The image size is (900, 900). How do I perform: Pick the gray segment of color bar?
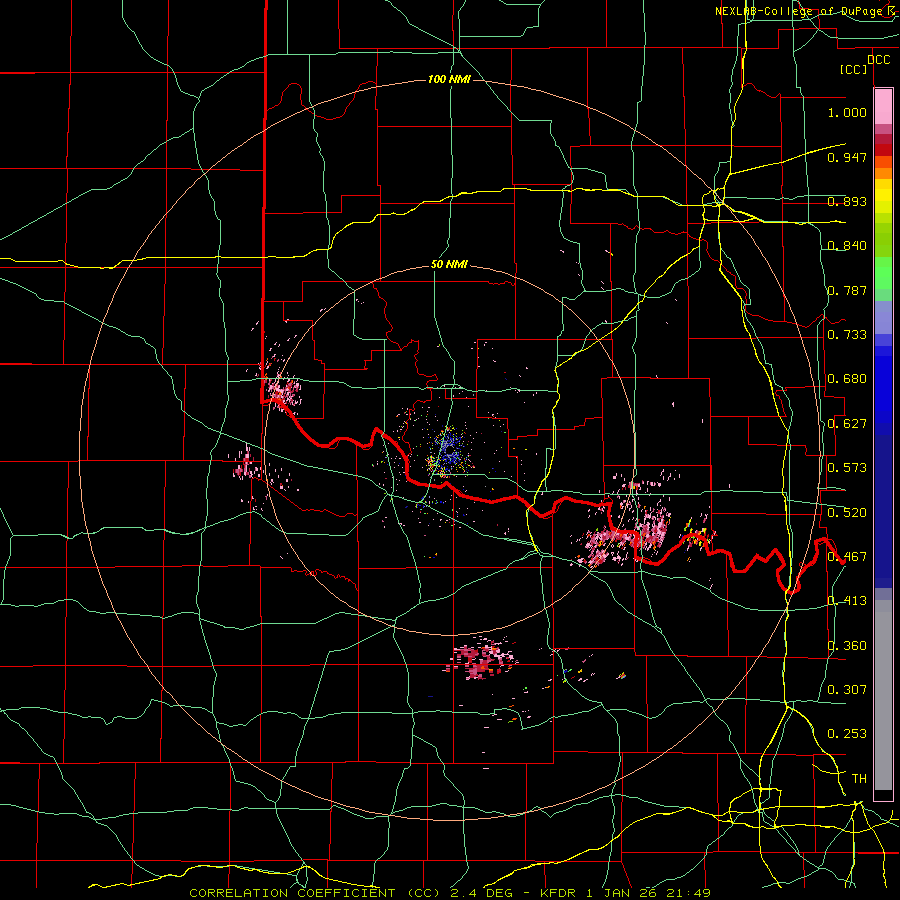[x=883, y=695]
